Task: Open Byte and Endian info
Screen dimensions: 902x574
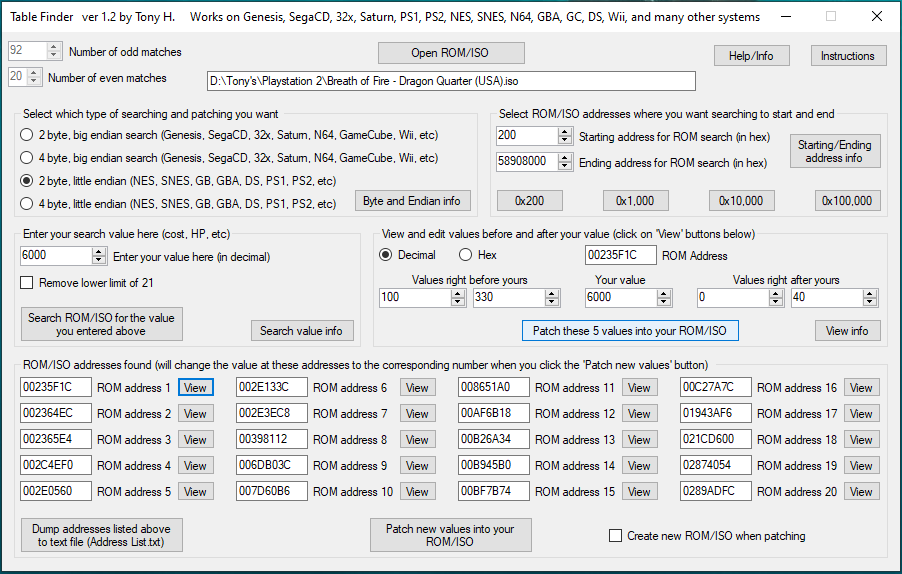Action: (x=412, y=201)
